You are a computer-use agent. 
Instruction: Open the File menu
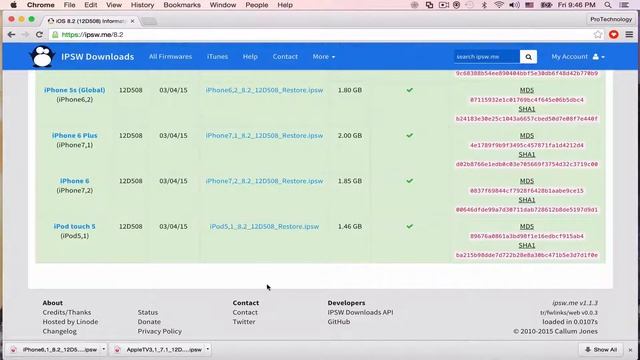point(69,5)
